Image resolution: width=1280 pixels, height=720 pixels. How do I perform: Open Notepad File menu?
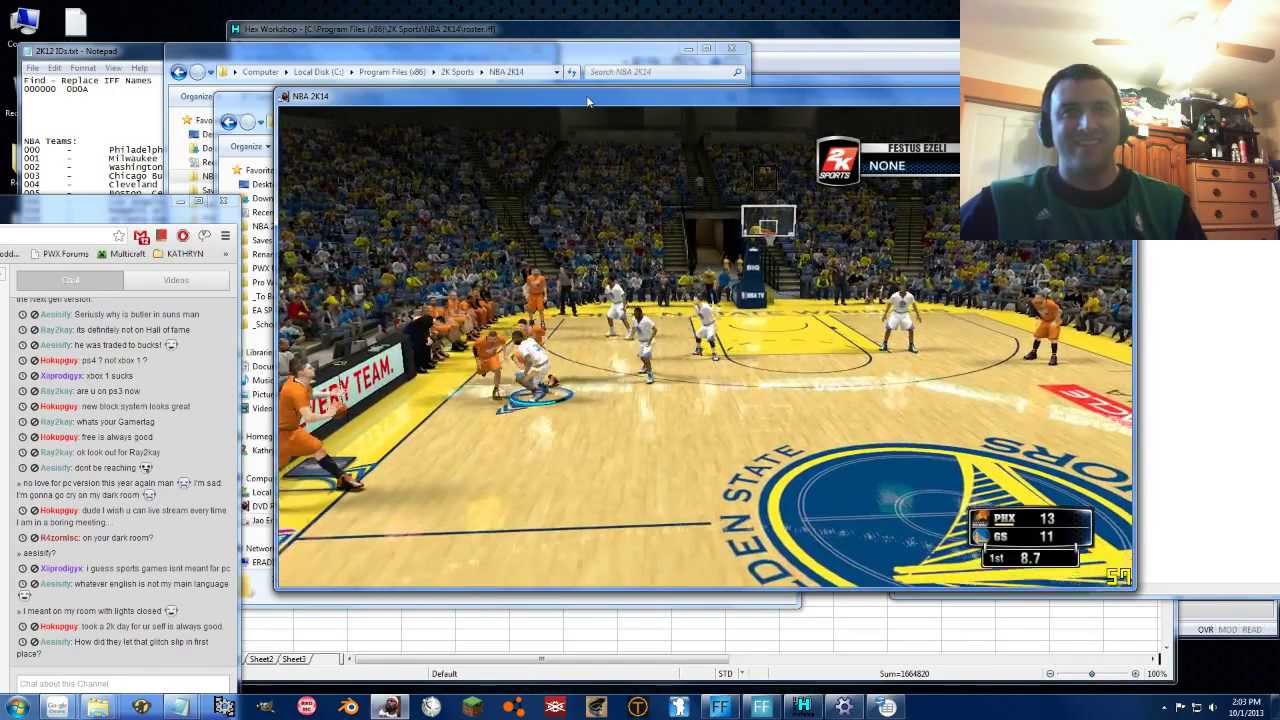(32, 68)
